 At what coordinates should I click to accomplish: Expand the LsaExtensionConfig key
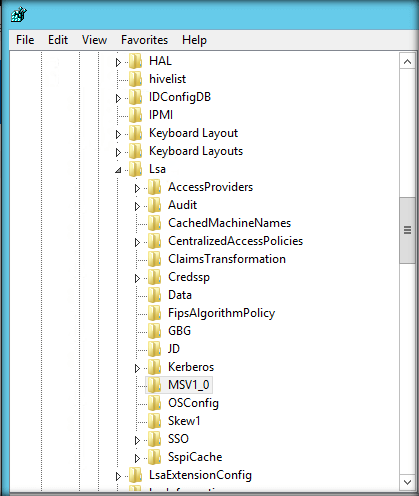pos(118,476)
